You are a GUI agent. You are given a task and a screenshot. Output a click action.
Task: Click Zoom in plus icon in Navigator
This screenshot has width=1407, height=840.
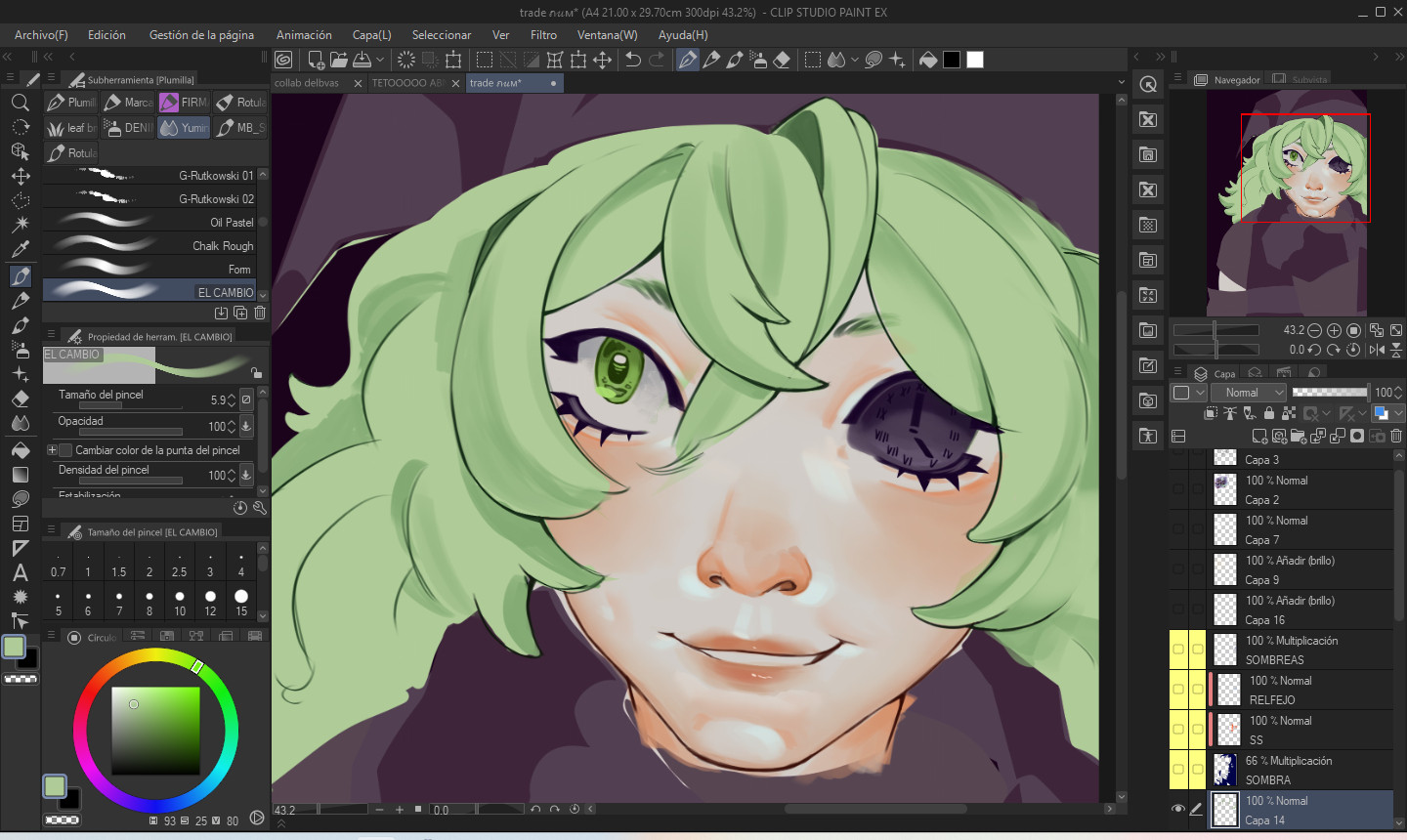pyautogui.click(x=1334, y=330)
